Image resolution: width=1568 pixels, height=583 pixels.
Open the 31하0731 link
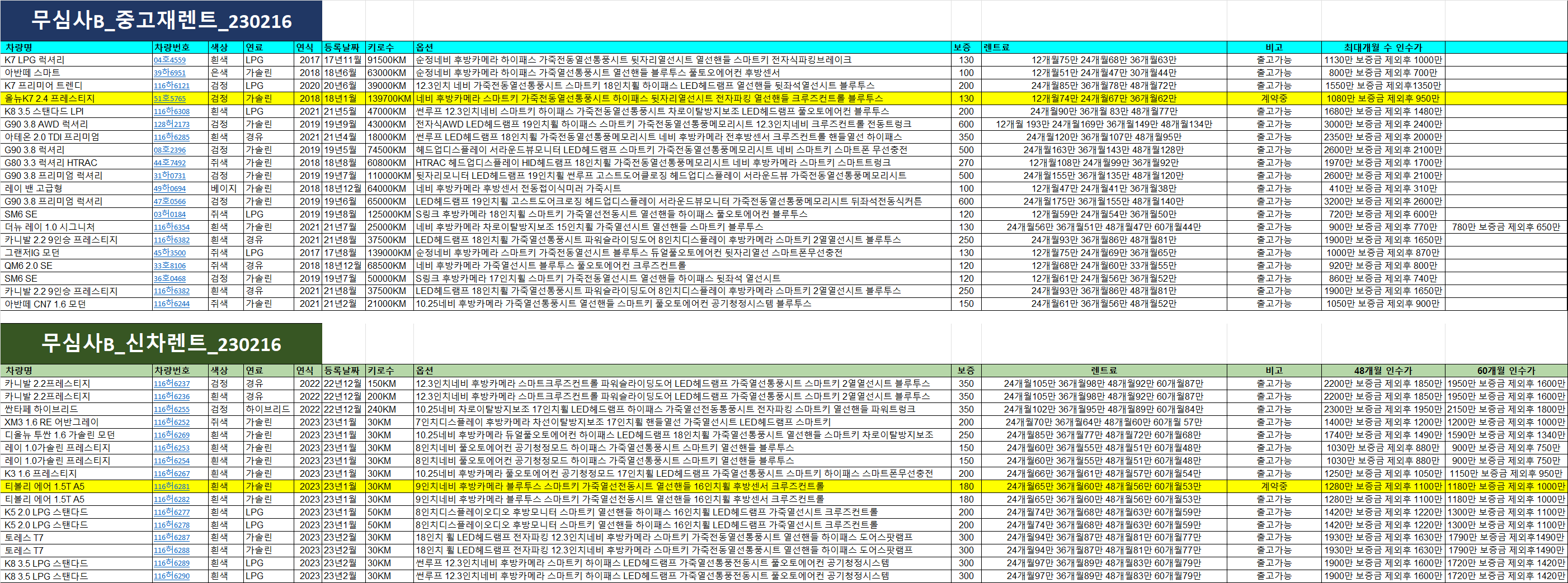pyautogui.click(x=170, y=176)
